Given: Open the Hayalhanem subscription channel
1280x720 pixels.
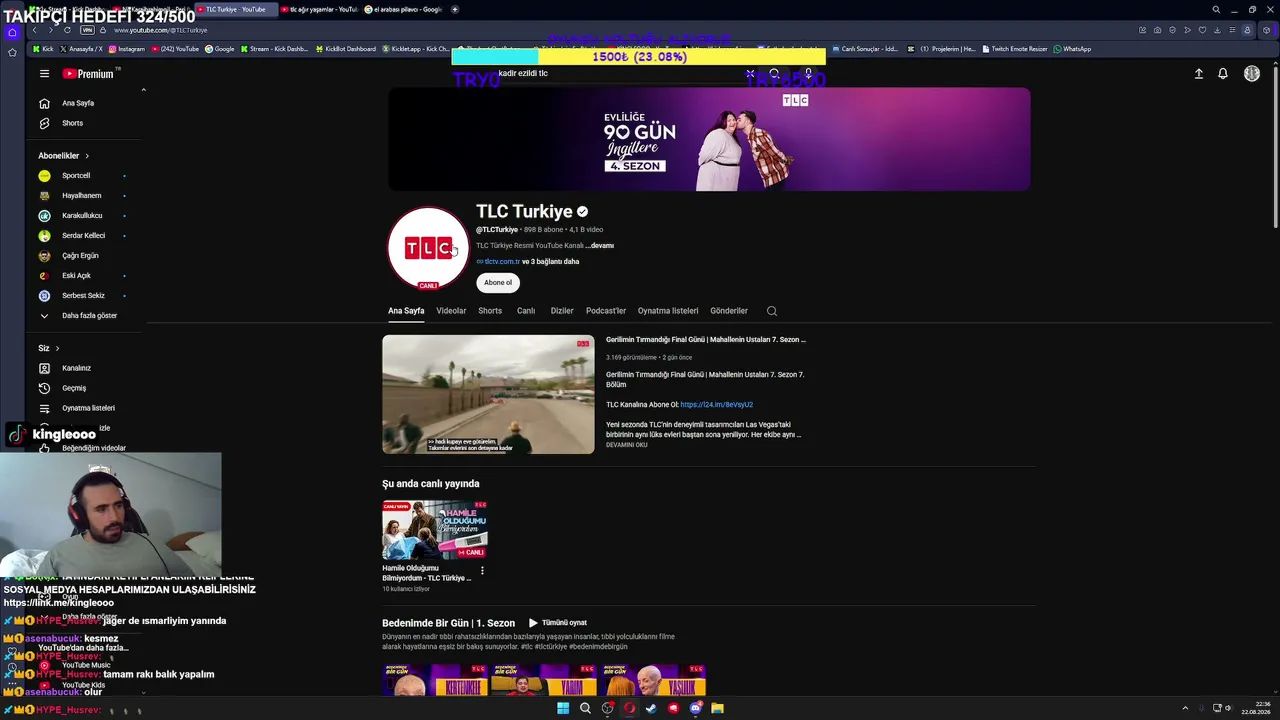Looking at the screenshot, I should coord(81,196).
